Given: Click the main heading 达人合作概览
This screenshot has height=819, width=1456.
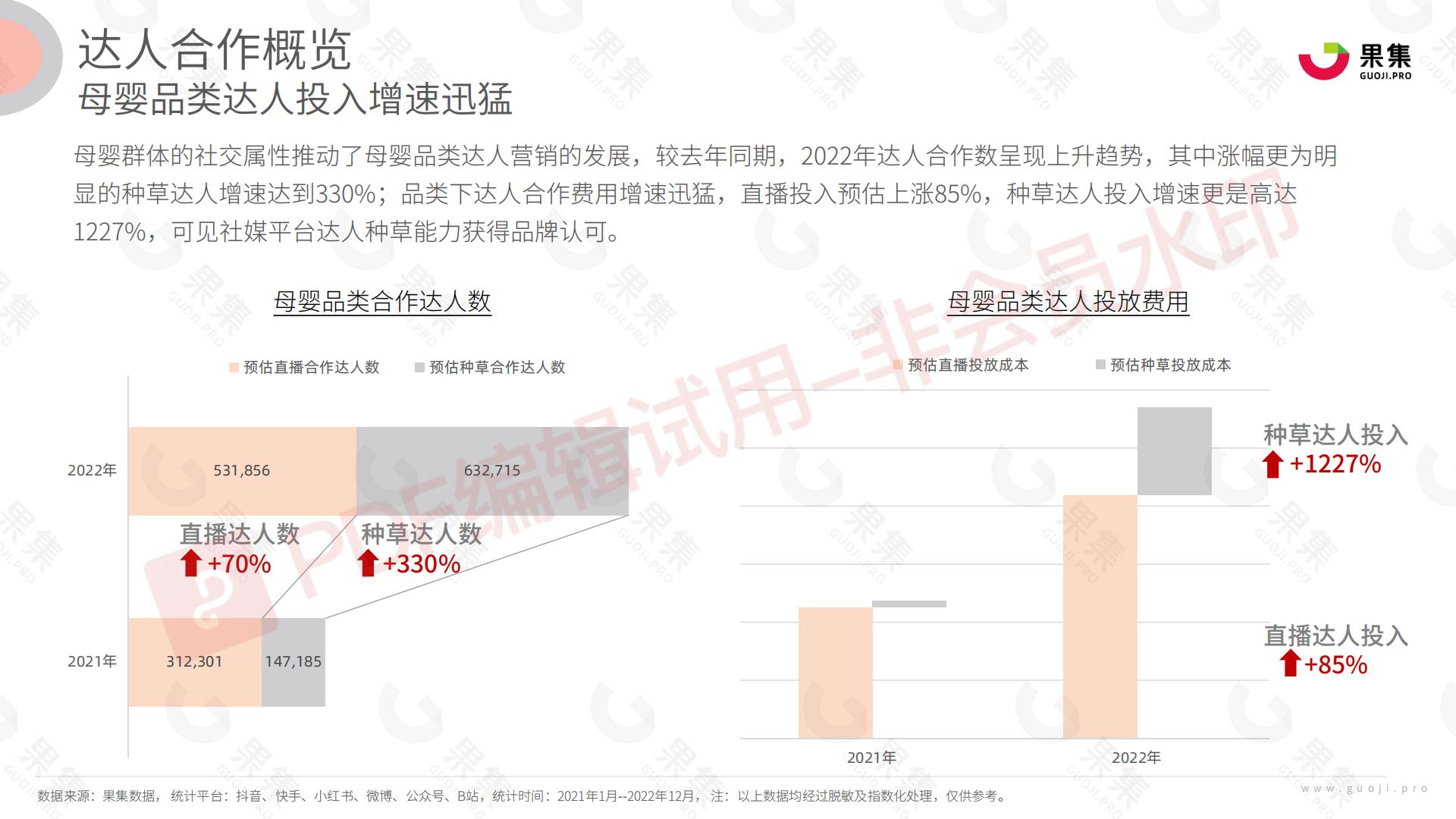Looking at the screenshot, I should tap(215, 50).
